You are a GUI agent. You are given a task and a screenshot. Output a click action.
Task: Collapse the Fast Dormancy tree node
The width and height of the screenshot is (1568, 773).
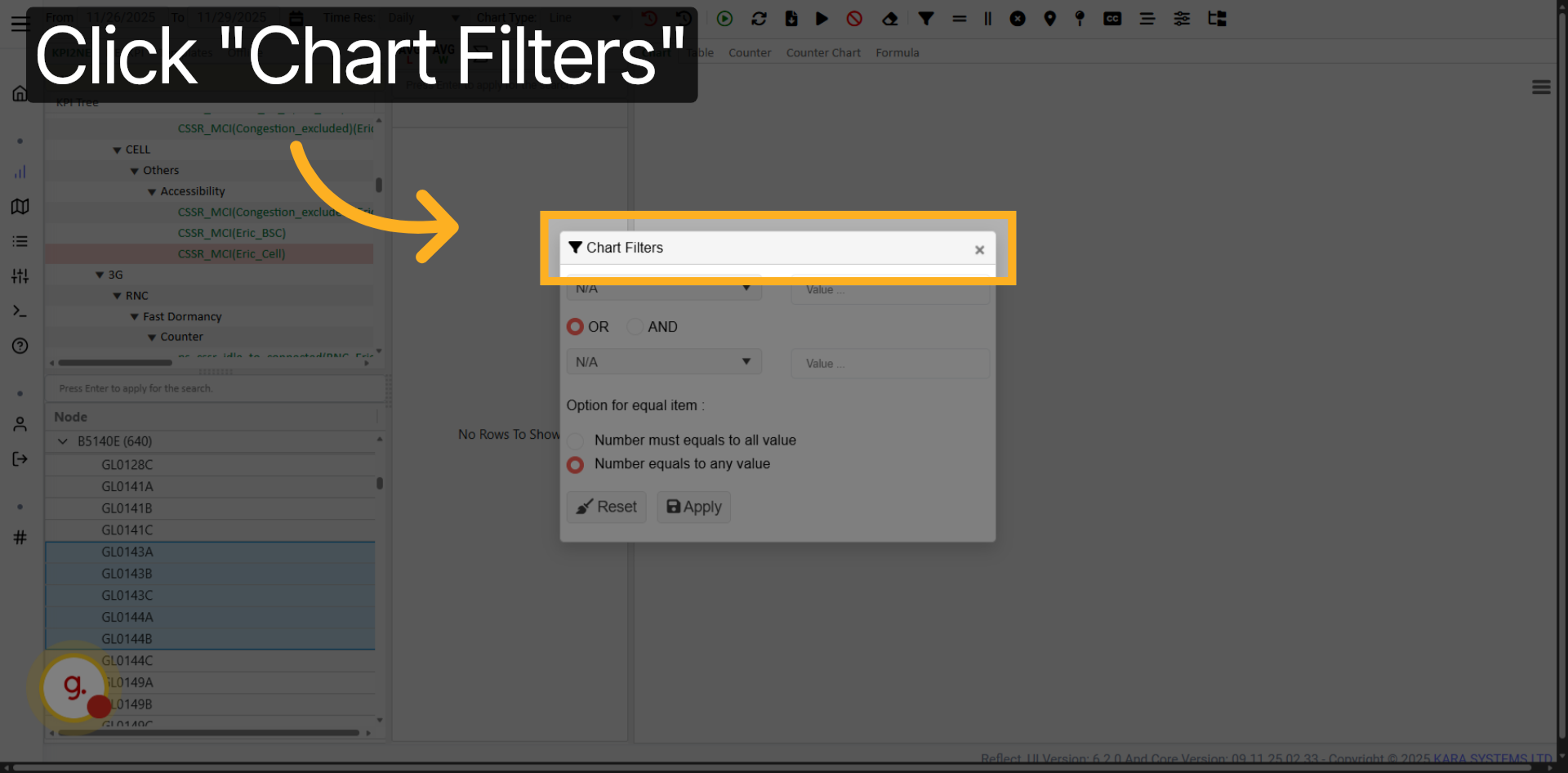[x=135, y=317]
